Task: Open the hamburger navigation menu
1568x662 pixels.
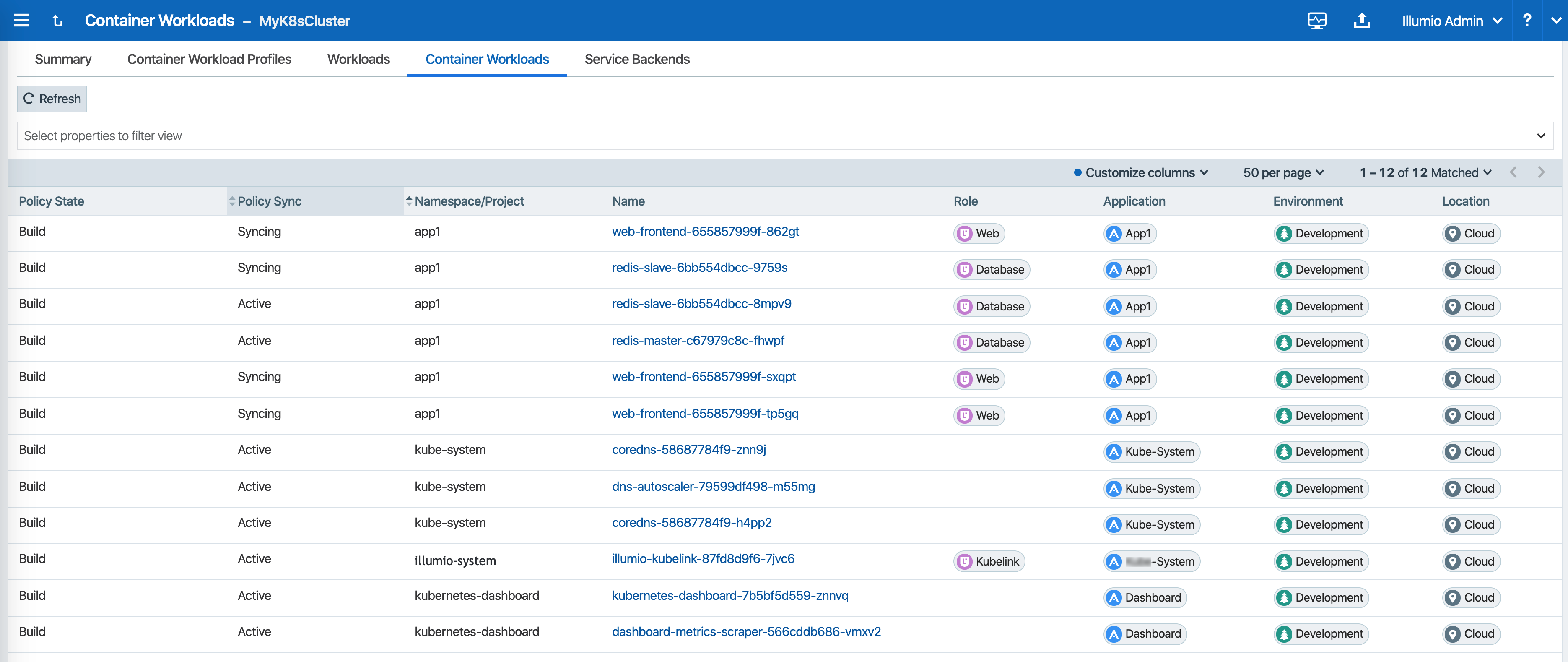Action: [22, 21]
